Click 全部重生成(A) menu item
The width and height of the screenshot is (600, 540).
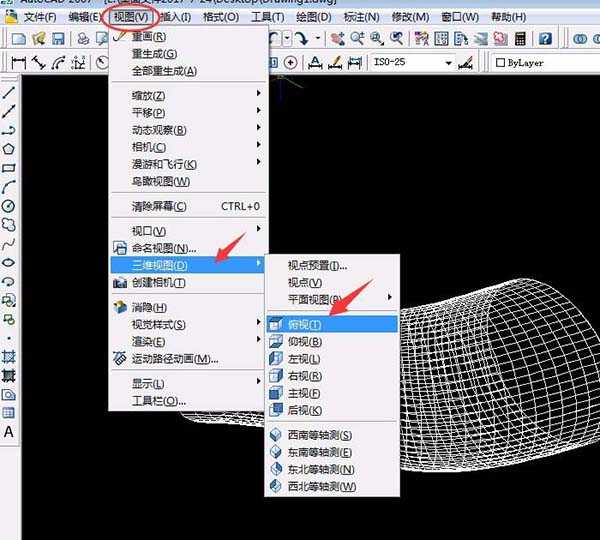pyautogui.click(x=188, y=71)
